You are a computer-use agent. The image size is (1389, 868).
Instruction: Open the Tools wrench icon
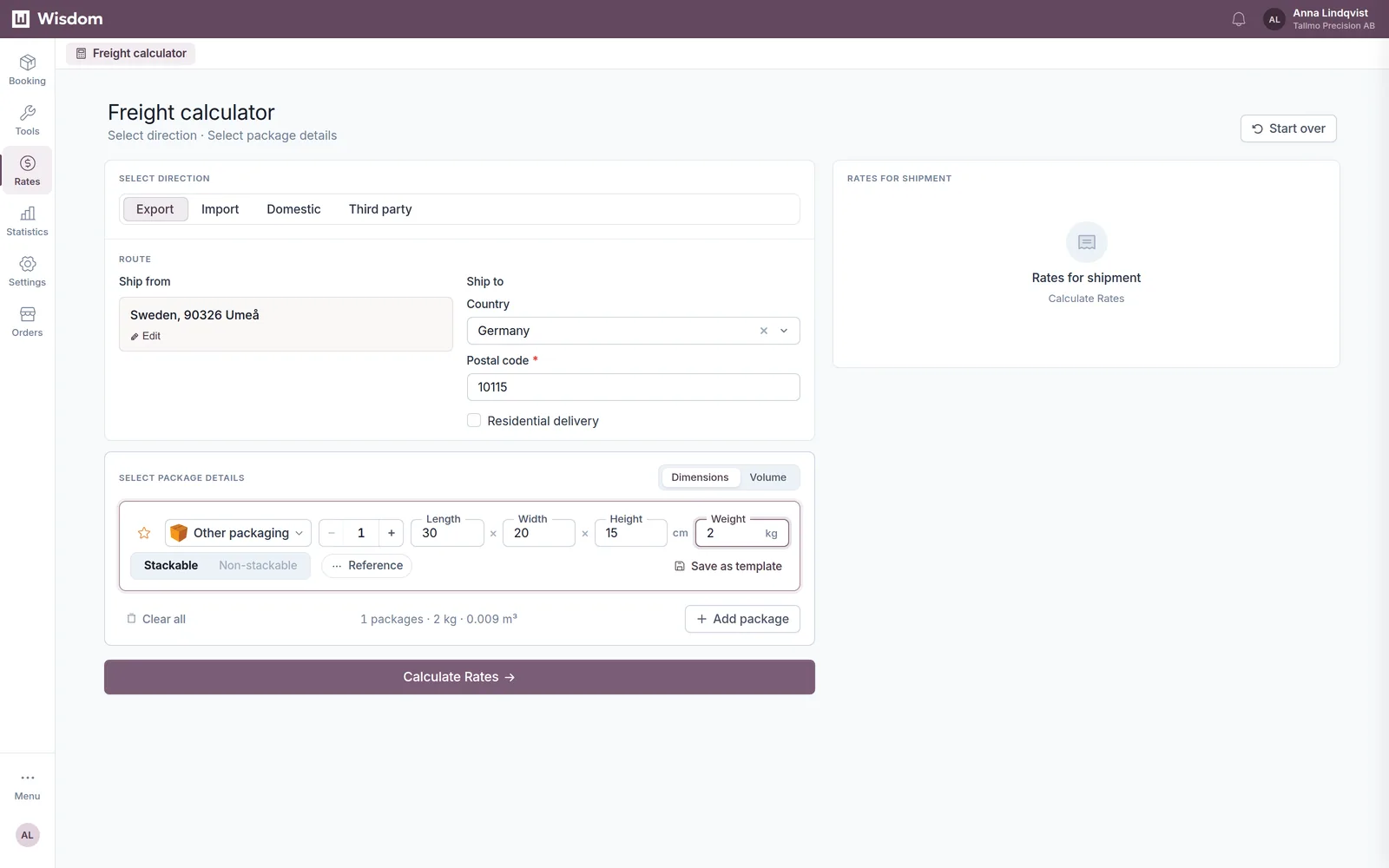(x=27, y=113)
